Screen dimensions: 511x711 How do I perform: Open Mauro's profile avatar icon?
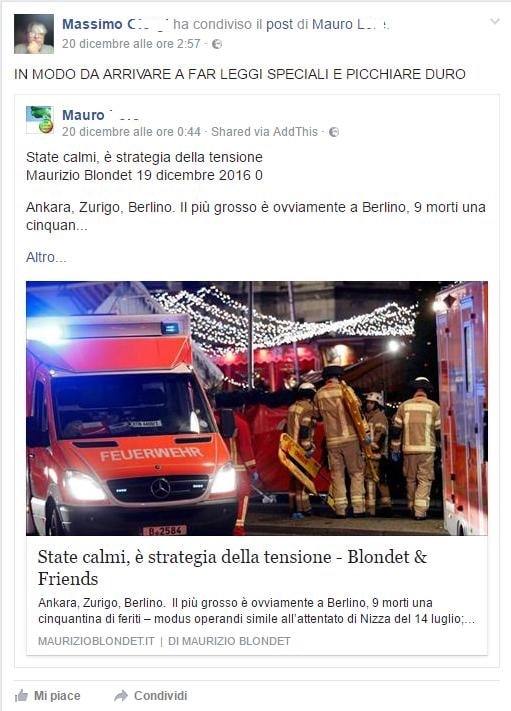pyautogui.click(x=40, y=120)
